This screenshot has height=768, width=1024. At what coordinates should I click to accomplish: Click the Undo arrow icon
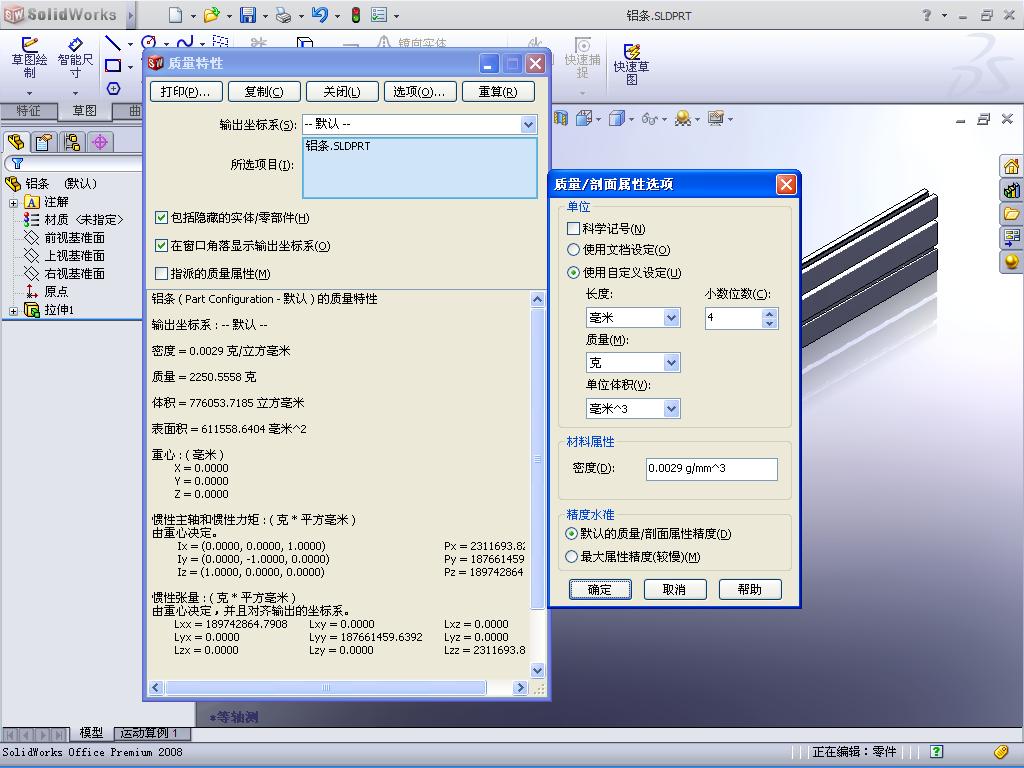[319, 14]
